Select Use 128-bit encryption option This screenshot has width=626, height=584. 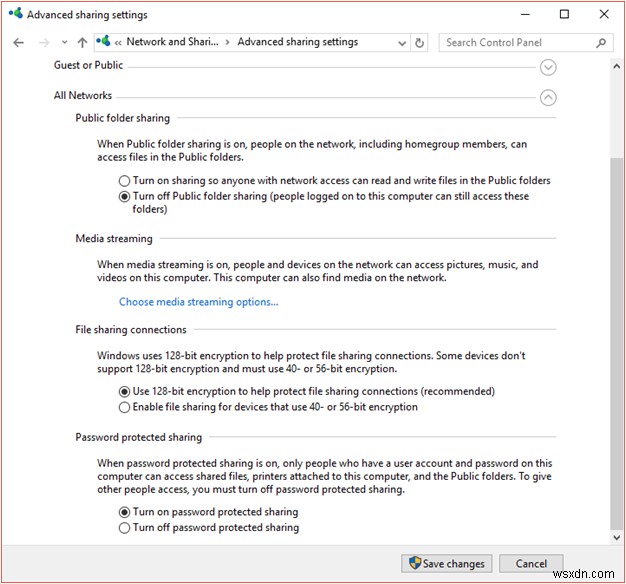pos(124,392)
